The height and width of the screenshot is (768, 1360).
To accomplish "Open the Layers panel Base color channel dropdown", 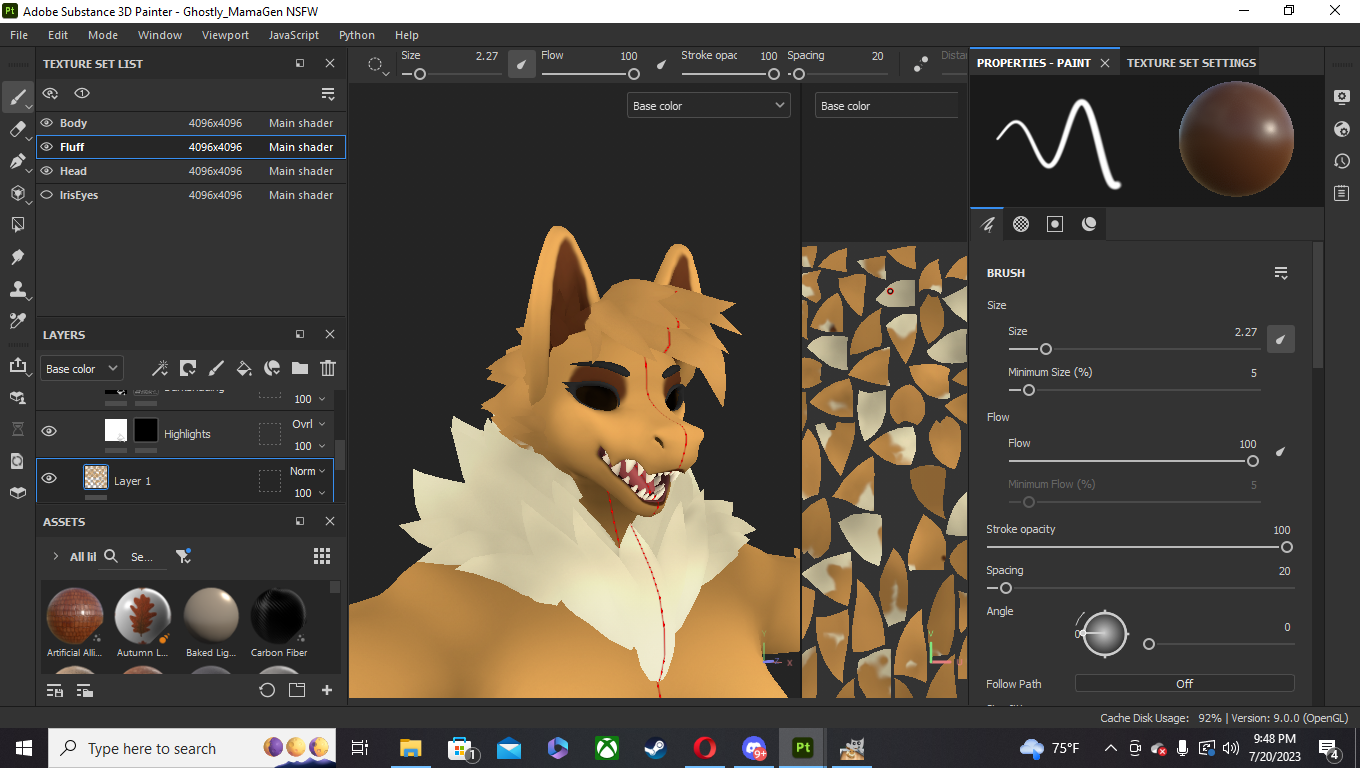I will pos(81,369).
